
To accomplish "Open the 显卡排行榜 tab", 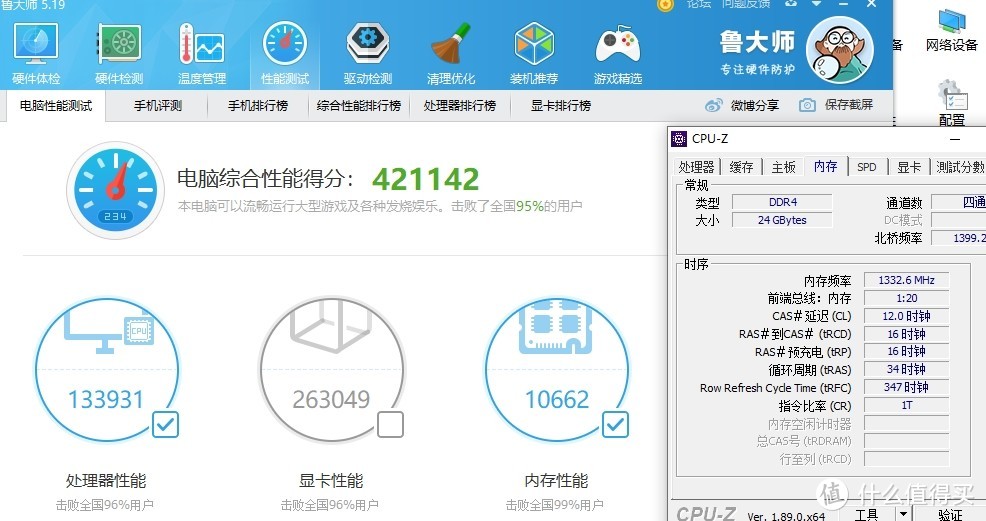I will (x=560, y=106).
